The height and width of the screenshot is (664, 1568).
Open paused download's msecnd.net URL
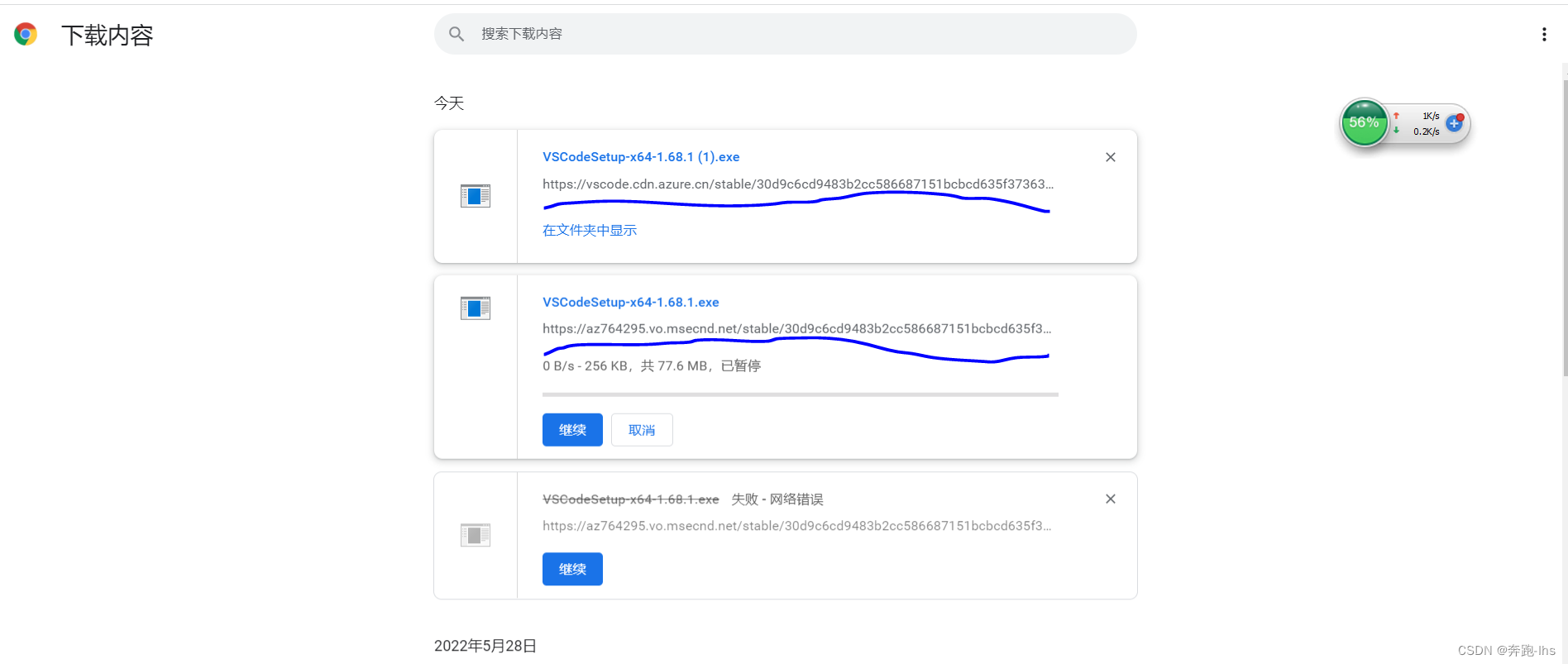click(x=797, y=328)
